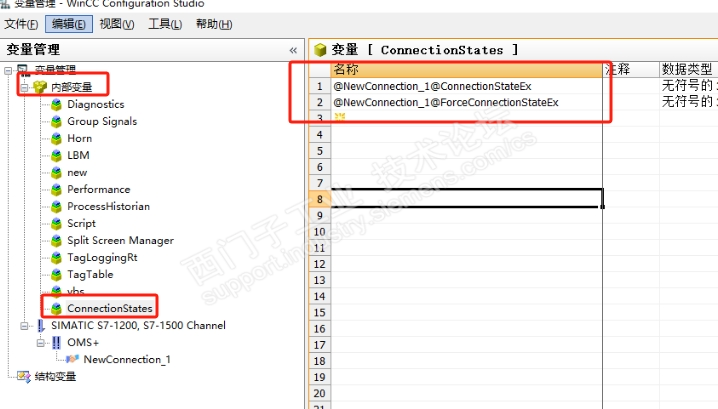Select the Split Screen Manager group
The width and height of the screenshot is (718, 409).
click(x=120, y=240)
